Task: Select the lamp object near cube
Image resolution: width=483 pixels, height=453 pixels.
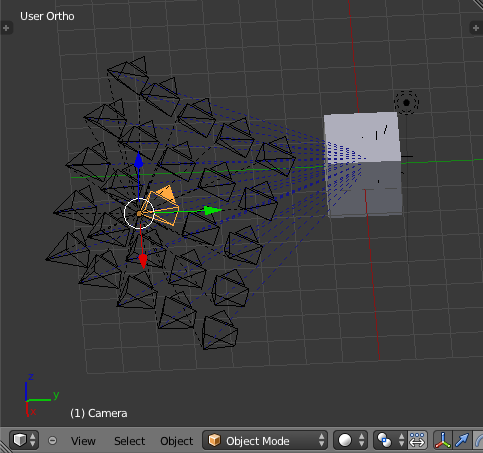Action: pyautogui.click(x=406, y=103)
